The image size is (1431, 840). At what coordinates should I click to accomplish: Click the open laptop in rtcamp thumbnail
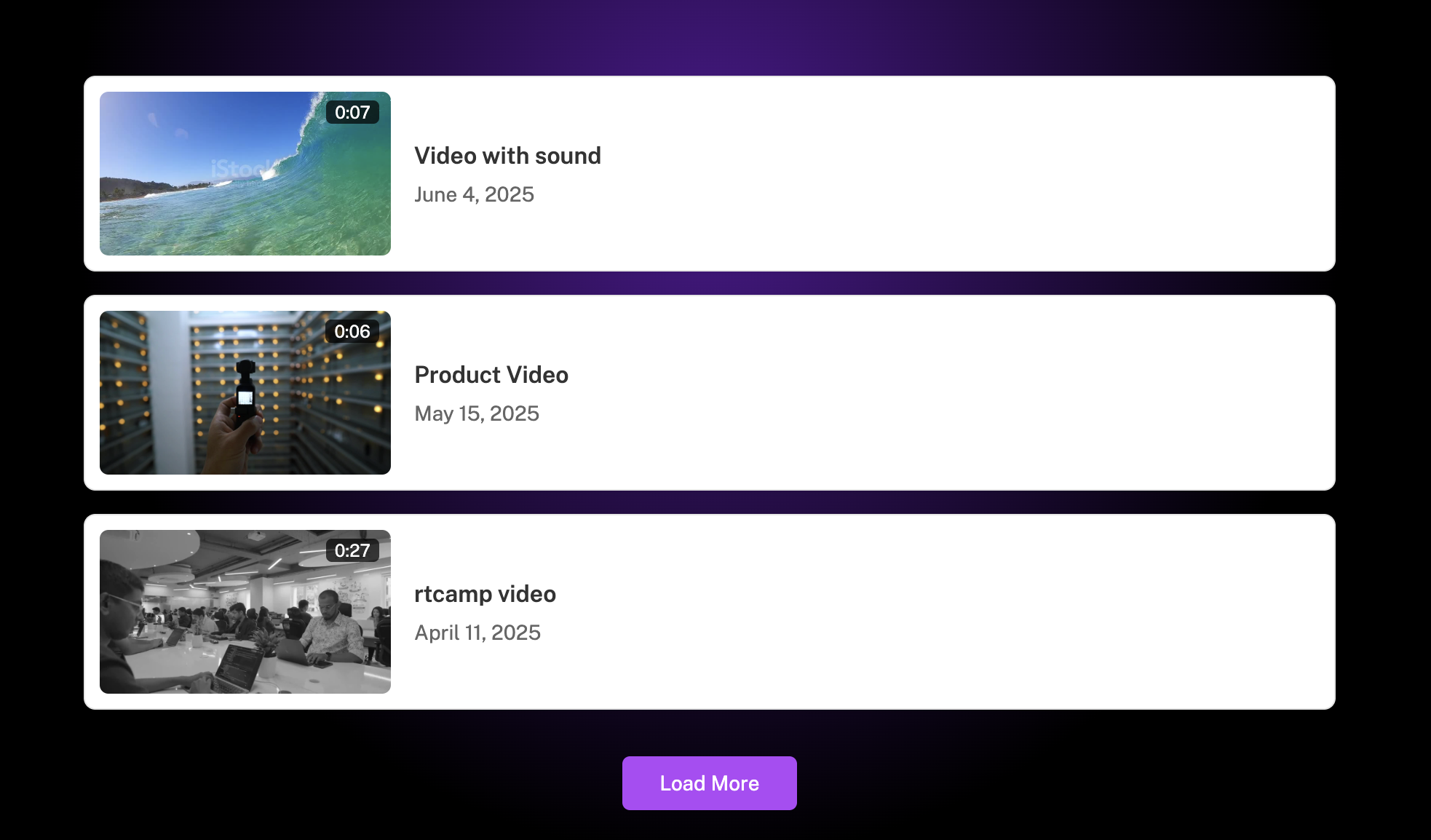pyautogui.click(x=237, y=667)
